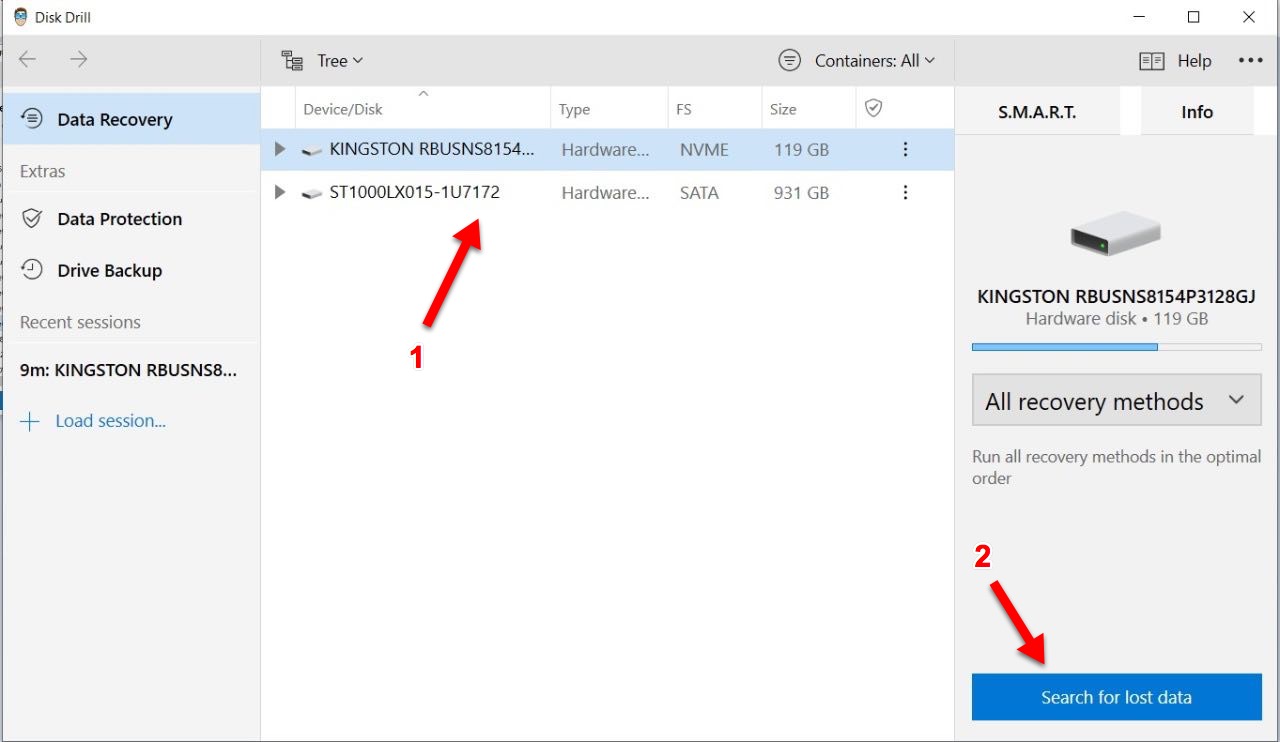
Task: Switch to the S.M.A.R.T. tab
Action: tap(1037, 112)
